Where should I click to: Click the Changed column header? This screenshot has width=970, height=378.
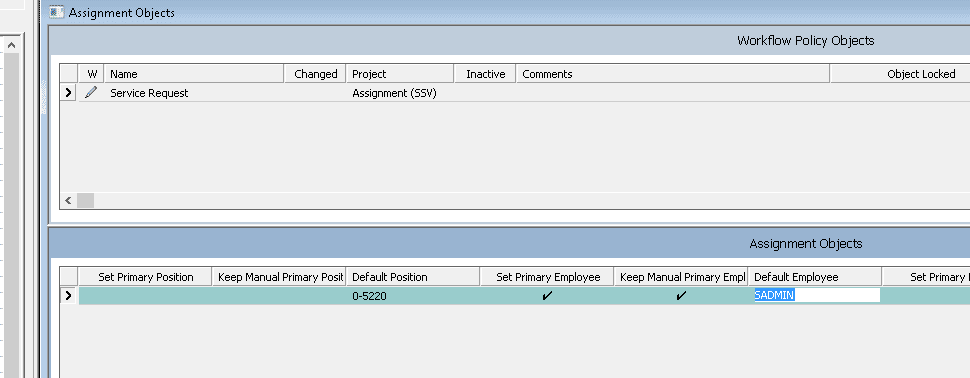coord(315,74)
